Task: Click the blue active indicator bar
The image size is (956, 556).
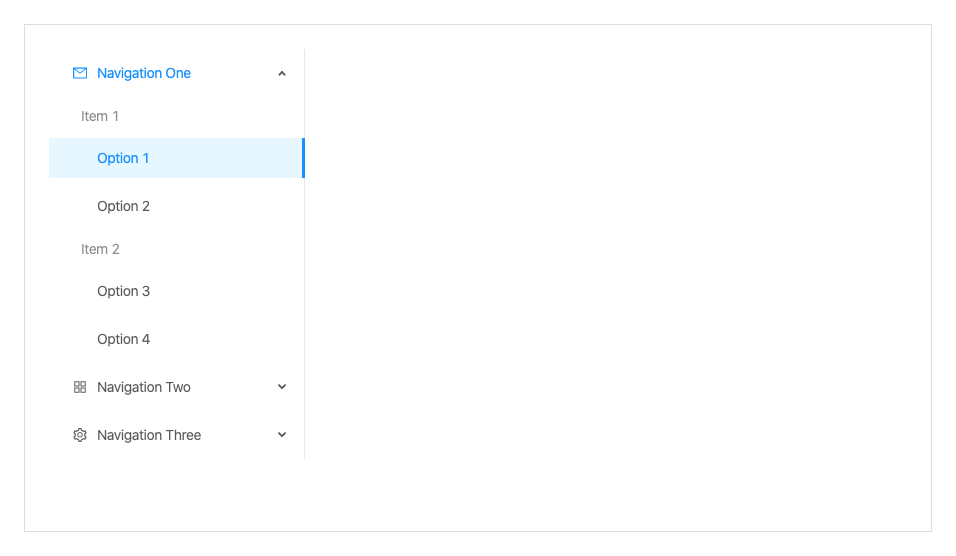Action: pyautogui.click(x=303, y=158)
